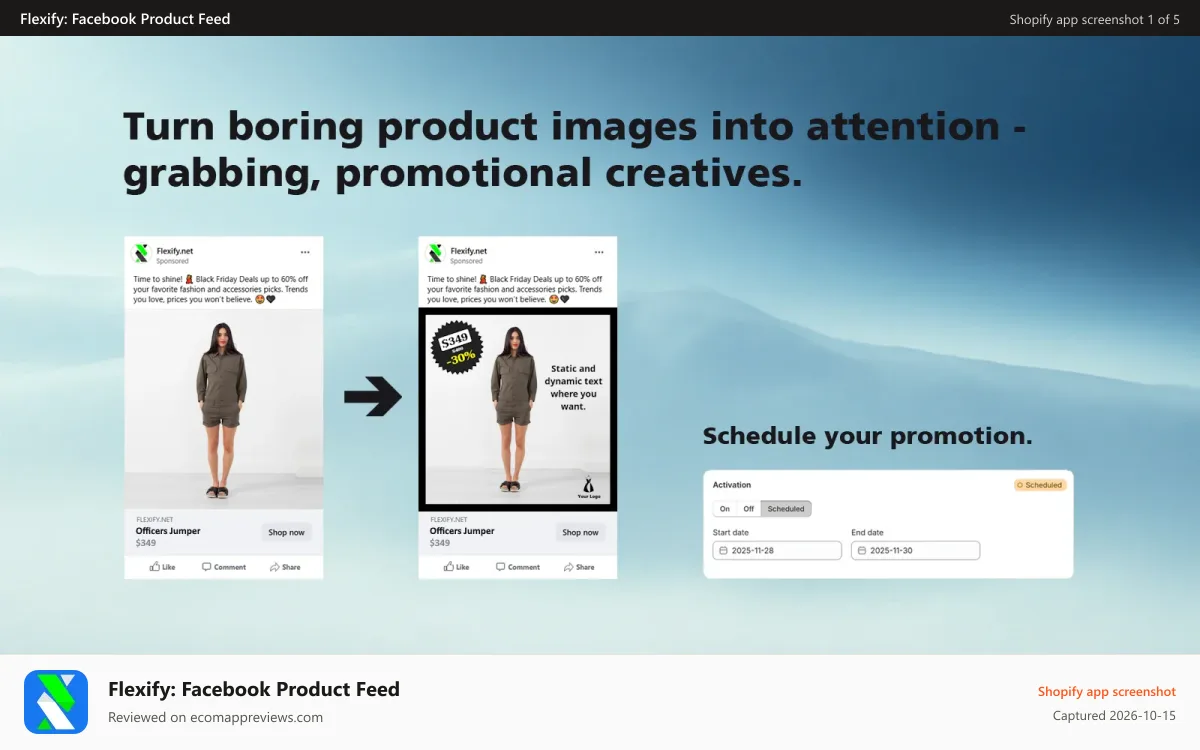The image size is (1200, 750).
Task: Click FLEXIFY.NET domain text in right ad
Action: [448, 519]
